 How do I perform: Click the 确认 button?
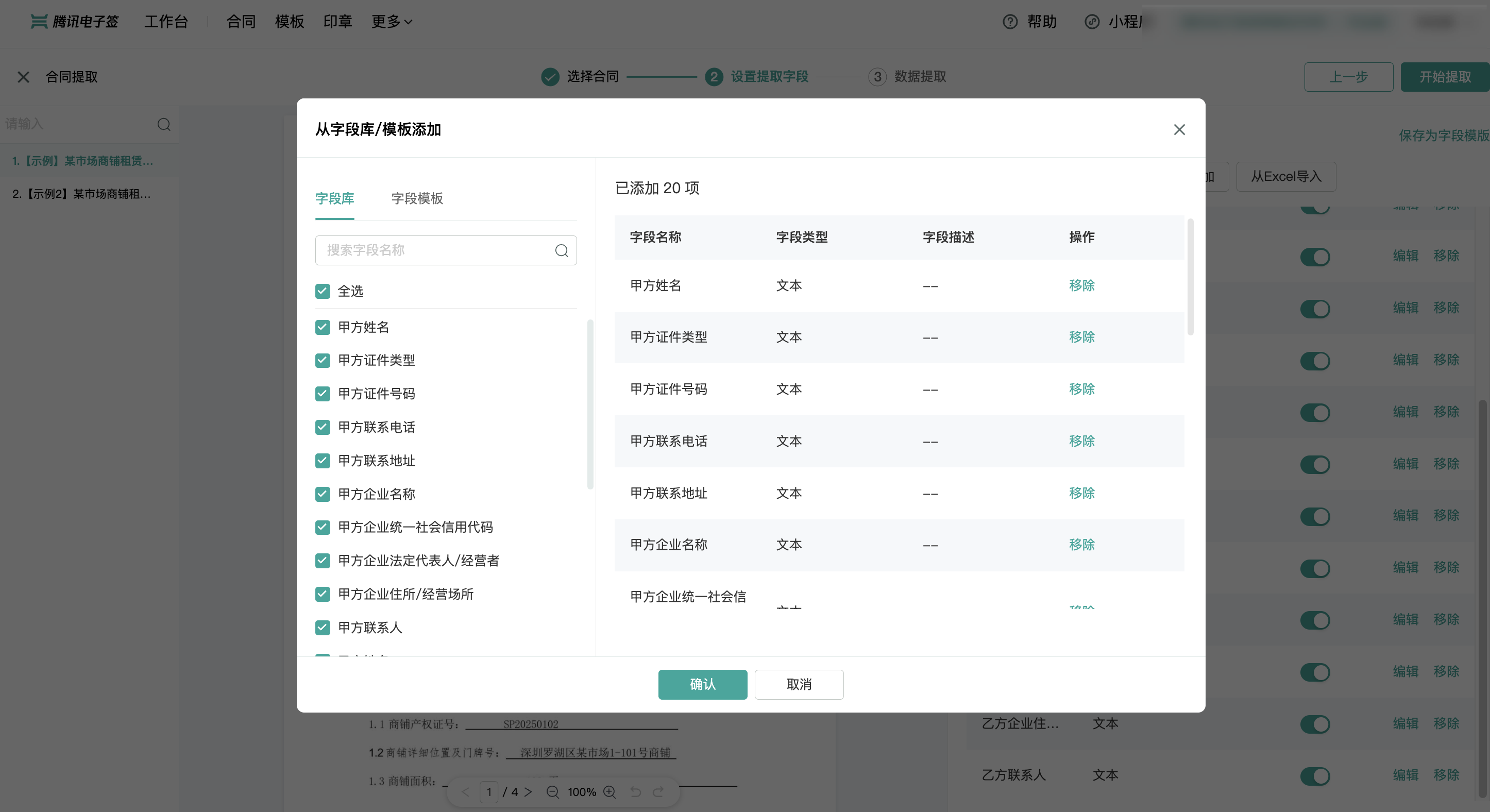pyautogui.click(x=702, y=684)
